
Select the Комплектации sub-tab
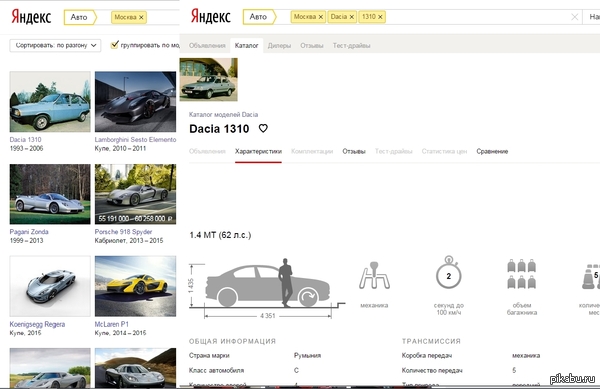click(312, 151)
